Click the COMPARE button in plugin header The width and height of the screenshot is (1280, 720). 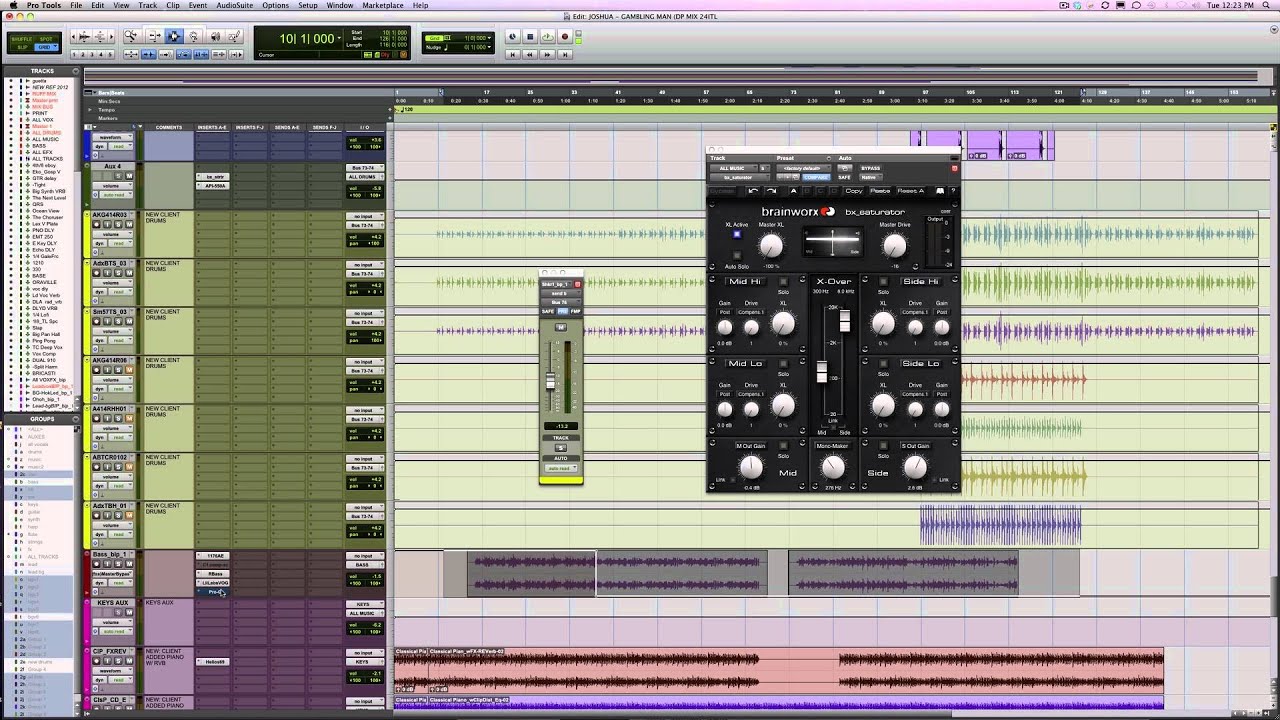coord(816,177)
